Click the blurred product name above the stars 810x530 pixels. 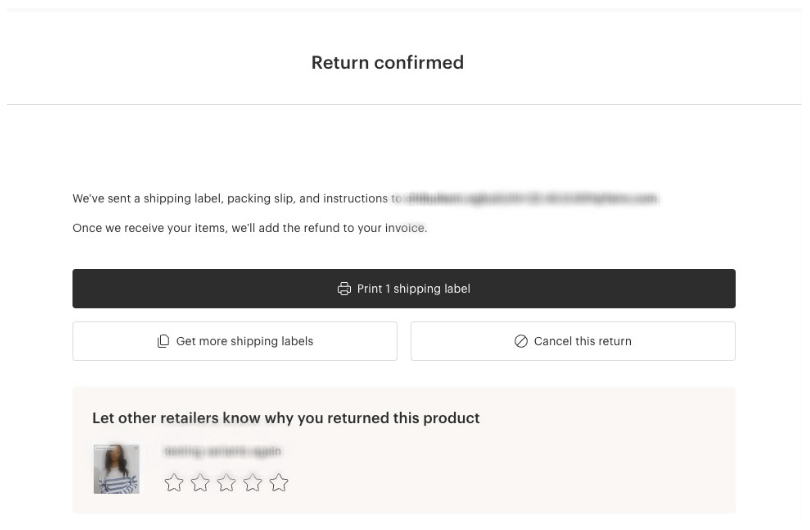pos(223,452)
